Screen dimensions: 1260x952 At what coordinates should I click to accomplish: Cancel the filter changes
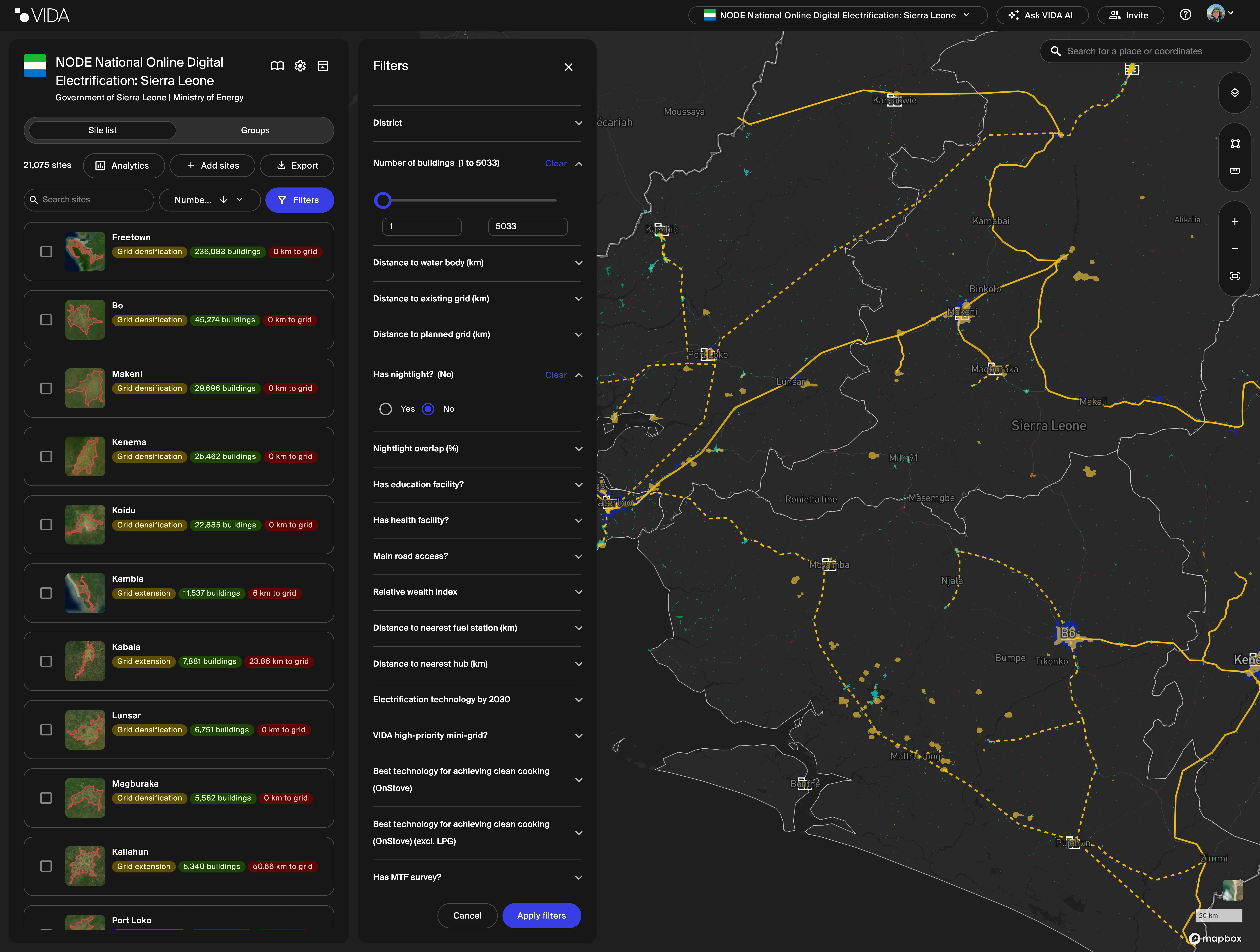[x=467, y=916]
